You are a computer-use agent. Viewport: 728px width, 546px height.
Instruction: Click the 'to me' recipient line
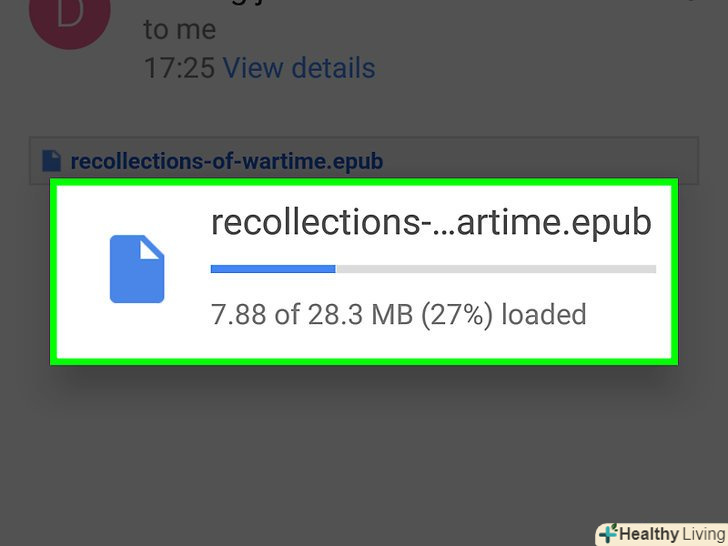180,30
